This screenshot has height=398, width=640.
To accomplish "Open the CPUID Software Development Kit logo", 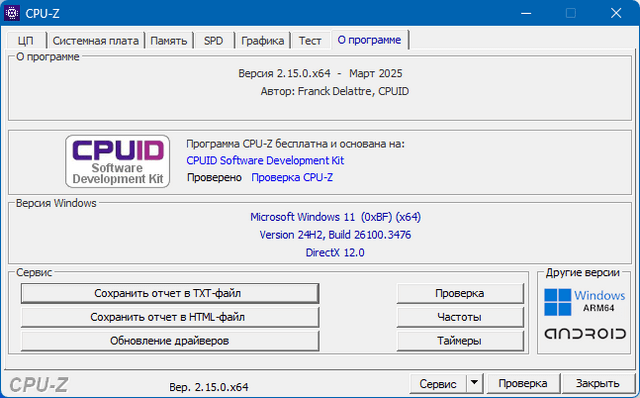I will pyautogui.click(x=118, y=161).
